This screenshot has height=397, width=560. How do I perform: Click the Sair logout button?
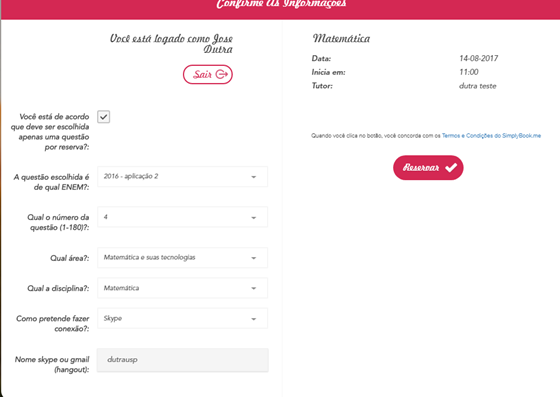click(208, 74)
